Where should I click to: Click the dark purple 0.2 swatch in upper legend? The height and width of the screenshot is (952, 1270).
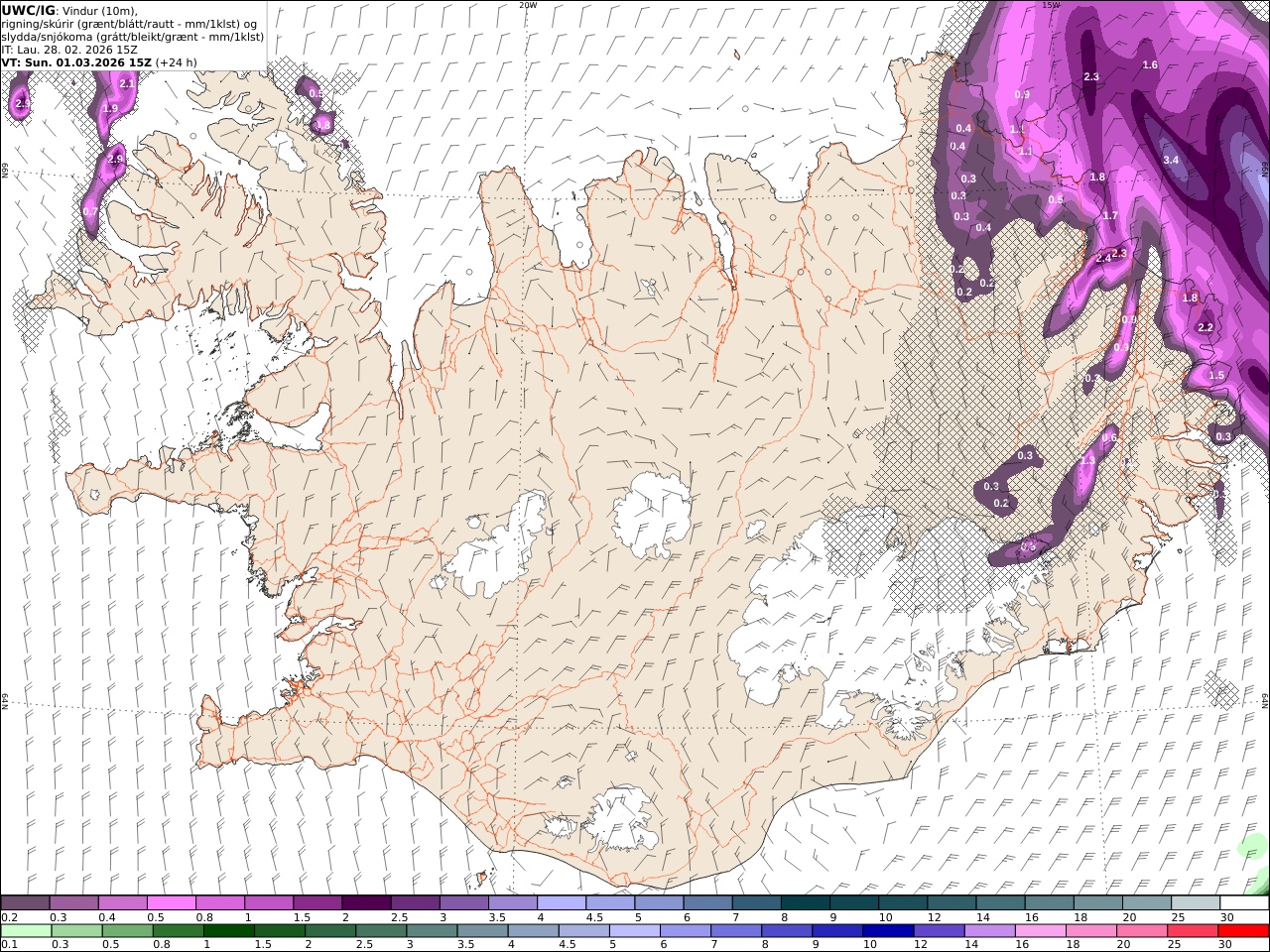point(25,903)
